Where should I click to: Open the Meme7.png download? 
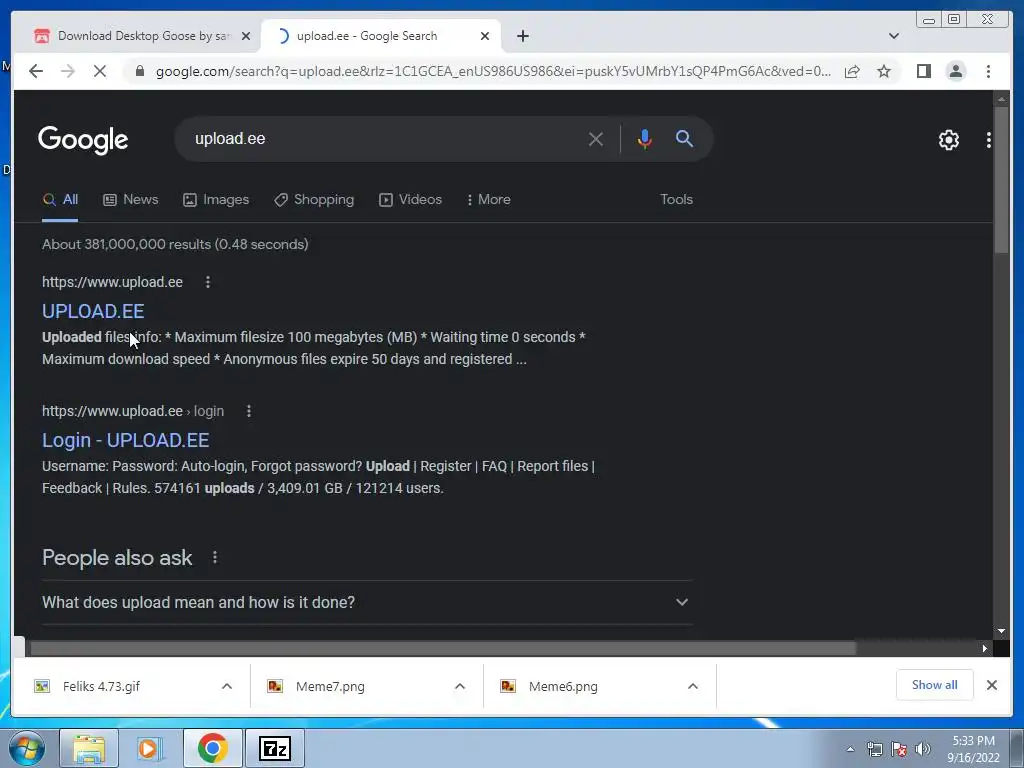[330, 686]
